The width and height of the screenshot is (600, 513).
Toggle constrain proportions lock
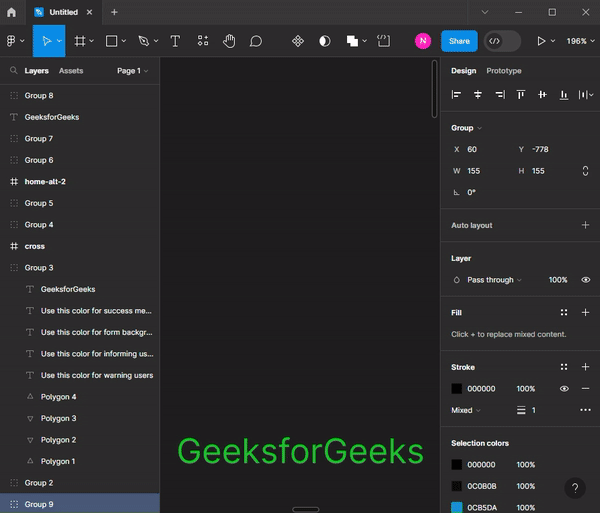pyautogui.click(x=585, y=171)
